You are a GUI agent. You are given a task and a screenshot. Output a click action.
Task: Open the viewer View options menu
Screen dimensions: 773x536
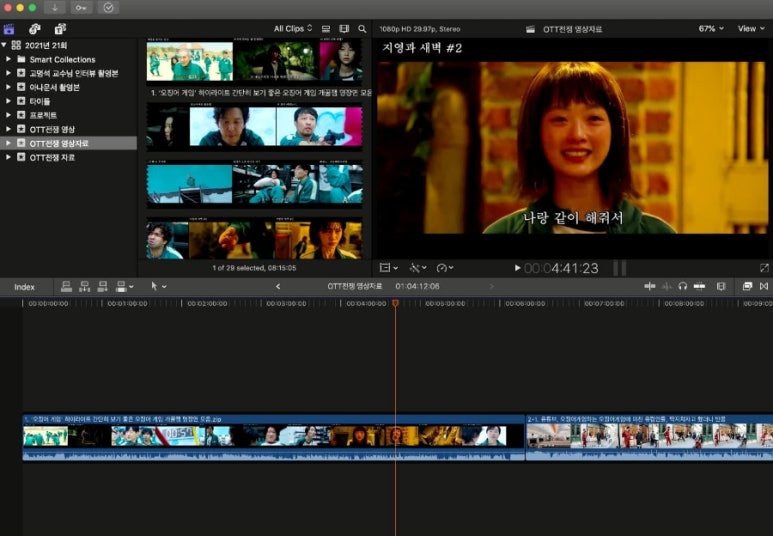pos(751,29)
